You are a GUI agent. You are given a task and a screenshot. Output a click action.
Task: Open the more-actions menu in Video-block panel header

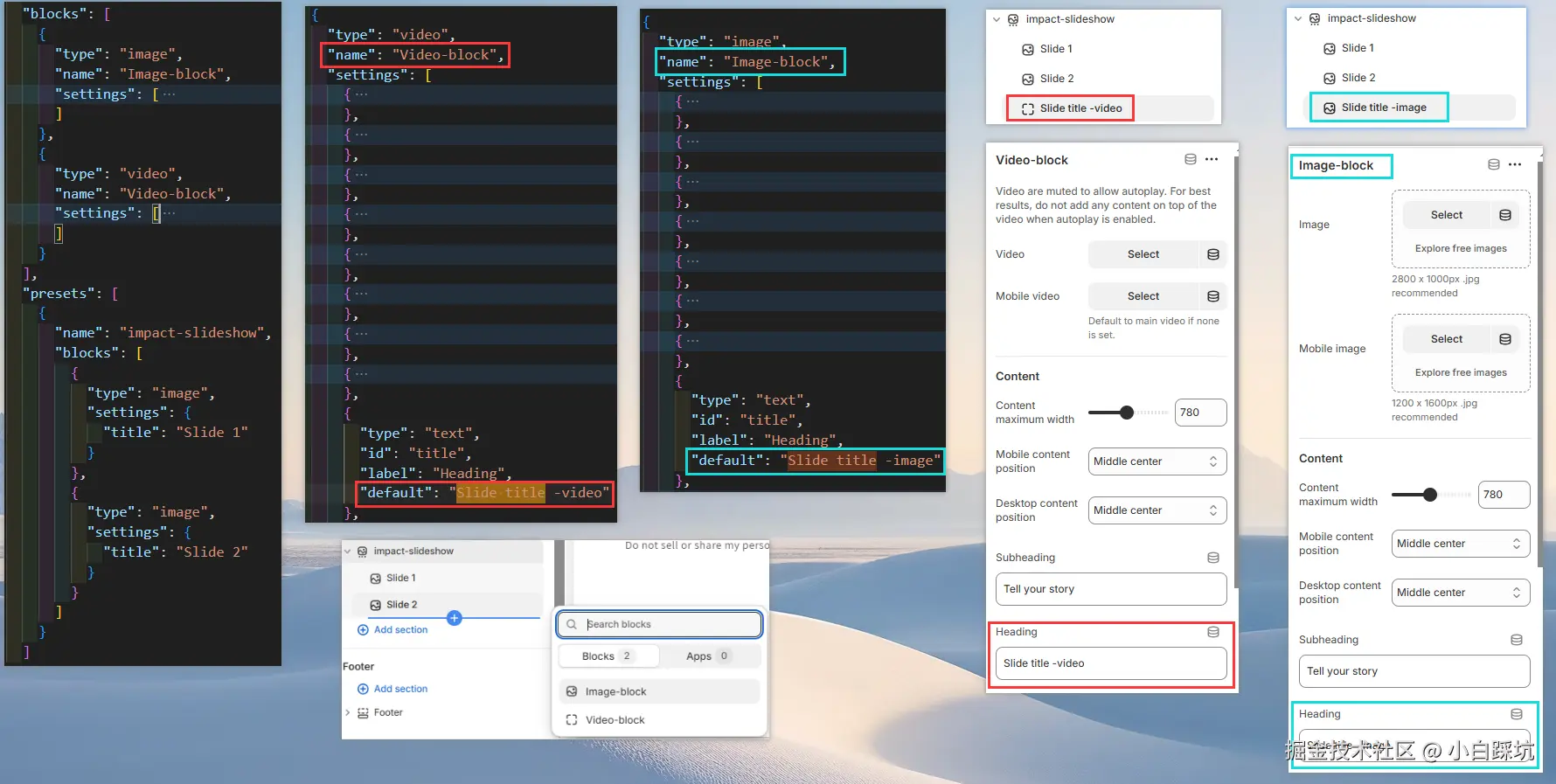coord(1212,159)
